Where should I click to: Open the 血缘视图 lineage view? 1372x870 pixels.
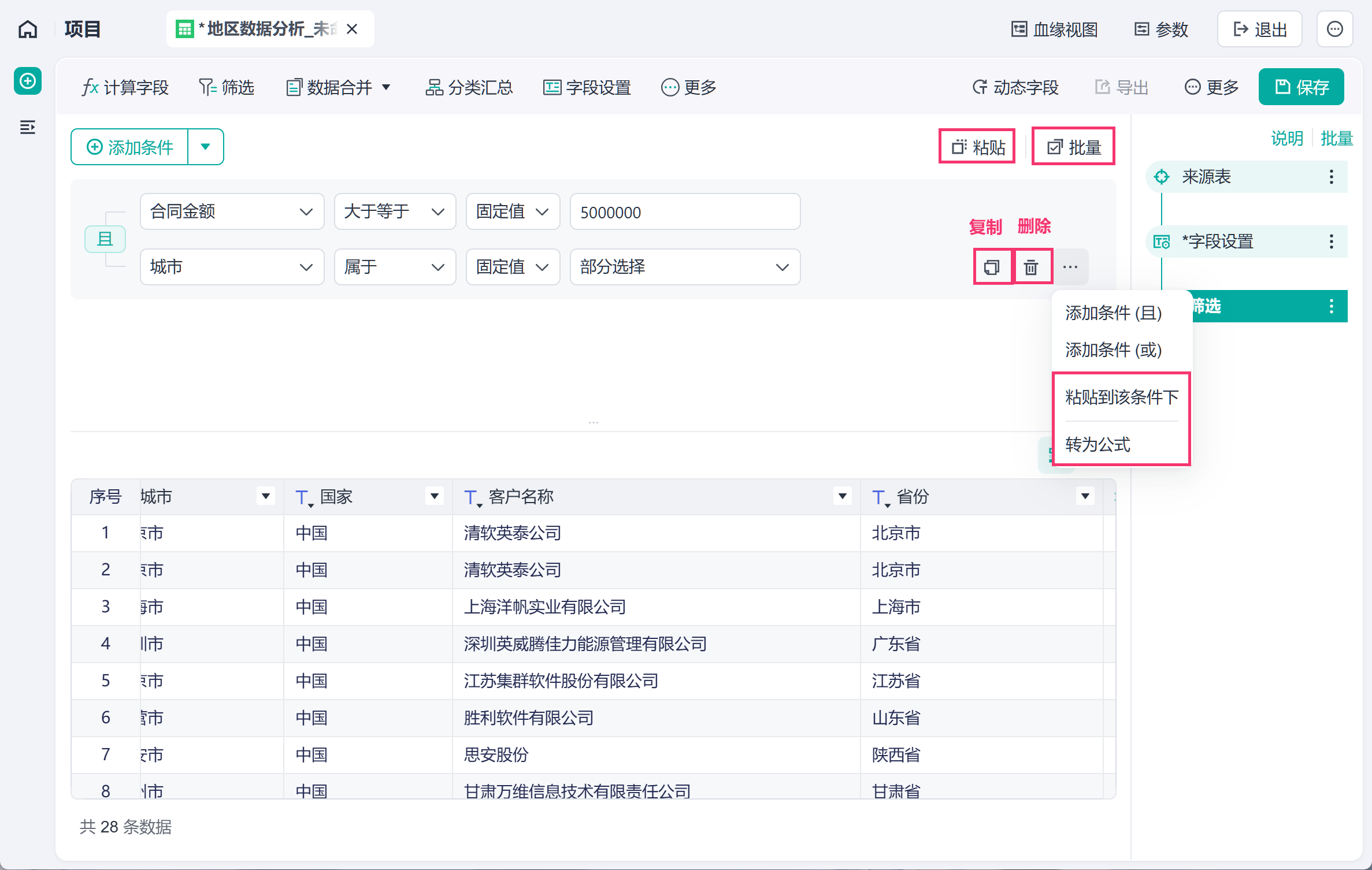[1055, 29]
